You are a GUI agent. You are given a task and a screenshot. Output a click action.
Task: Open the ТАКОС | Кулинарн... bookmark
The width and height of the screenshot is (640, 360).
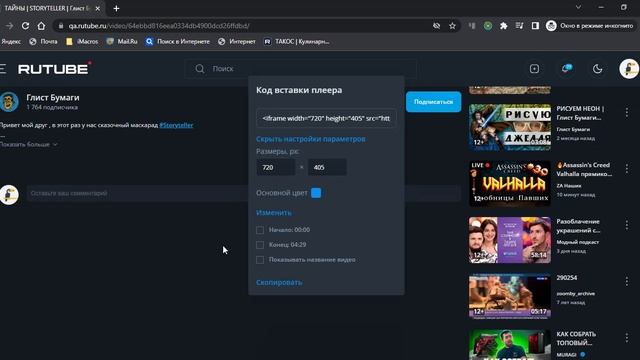pyautogui.click(x=297, y=42)
